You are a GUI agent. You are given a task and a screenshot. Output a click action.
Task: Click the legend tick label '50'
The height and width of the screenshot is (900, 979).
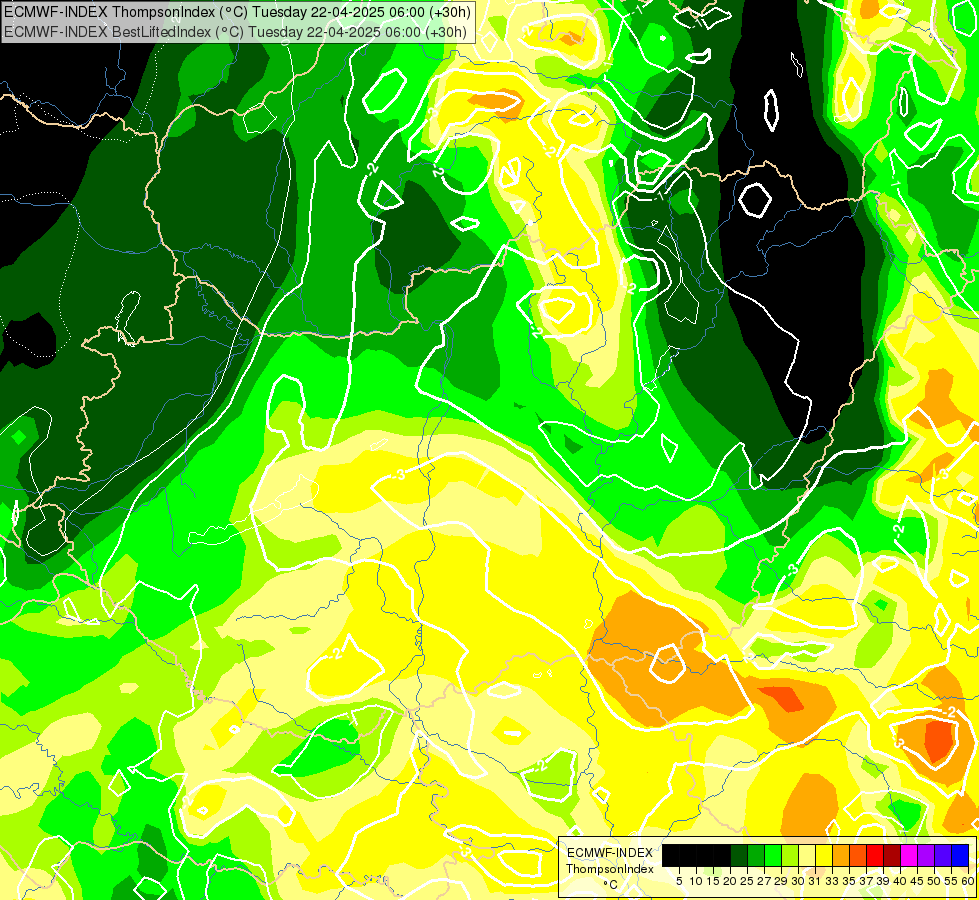pyautogui.click(x=934, y=881)
